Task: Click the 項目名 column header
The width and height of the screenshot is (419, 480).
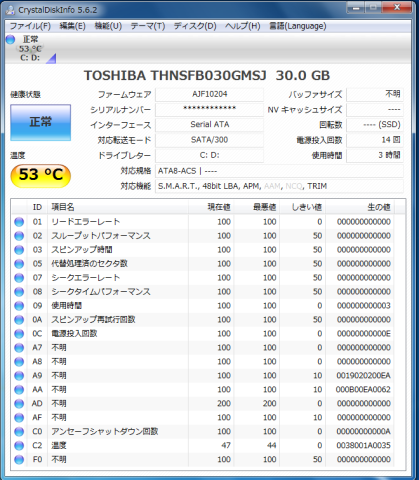Action: [x=118, y=207]
